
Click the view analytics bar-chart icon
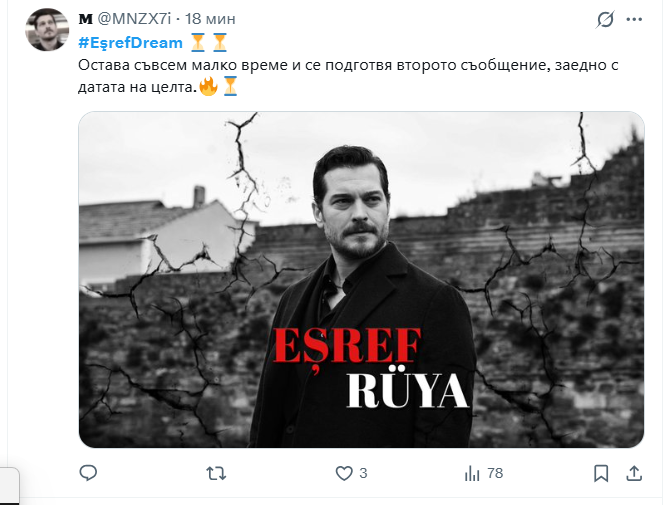click(x=472, y=473)
